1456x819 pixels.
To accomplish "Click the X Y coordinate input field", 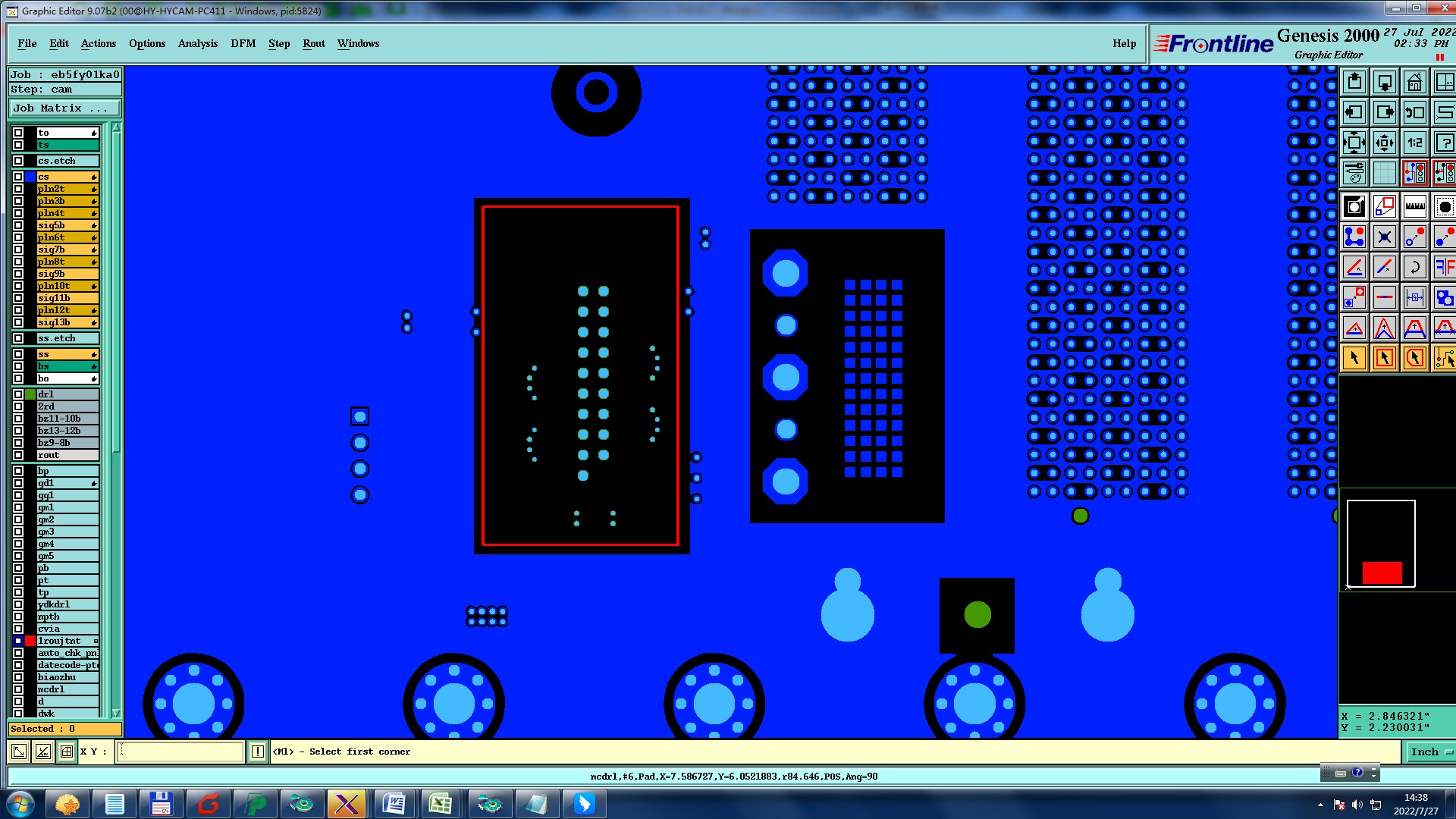I will [180, 752].
